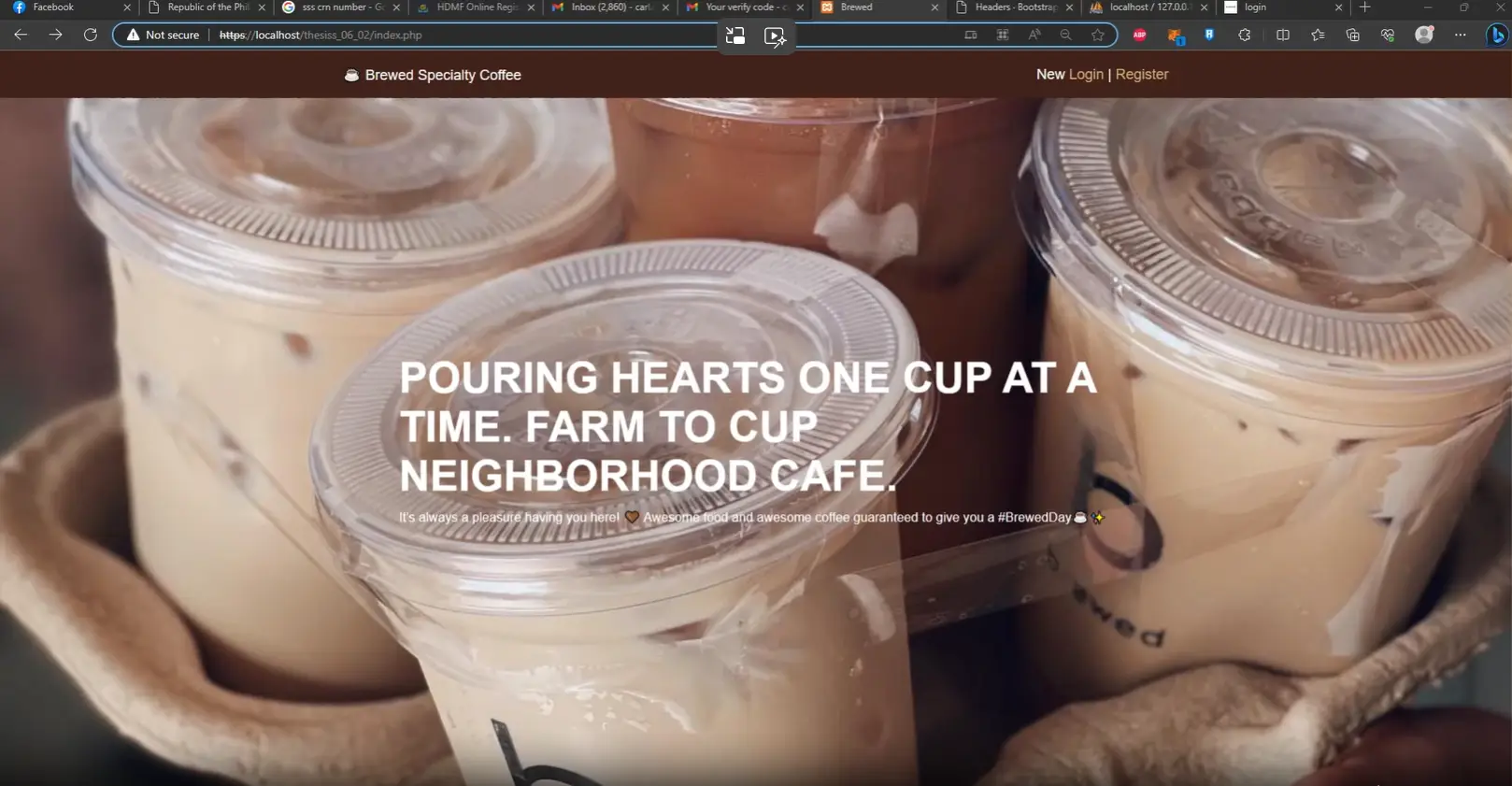Go forward to the next page
This screenshot has height=786, width=1512.
click(x=56, y=35)
